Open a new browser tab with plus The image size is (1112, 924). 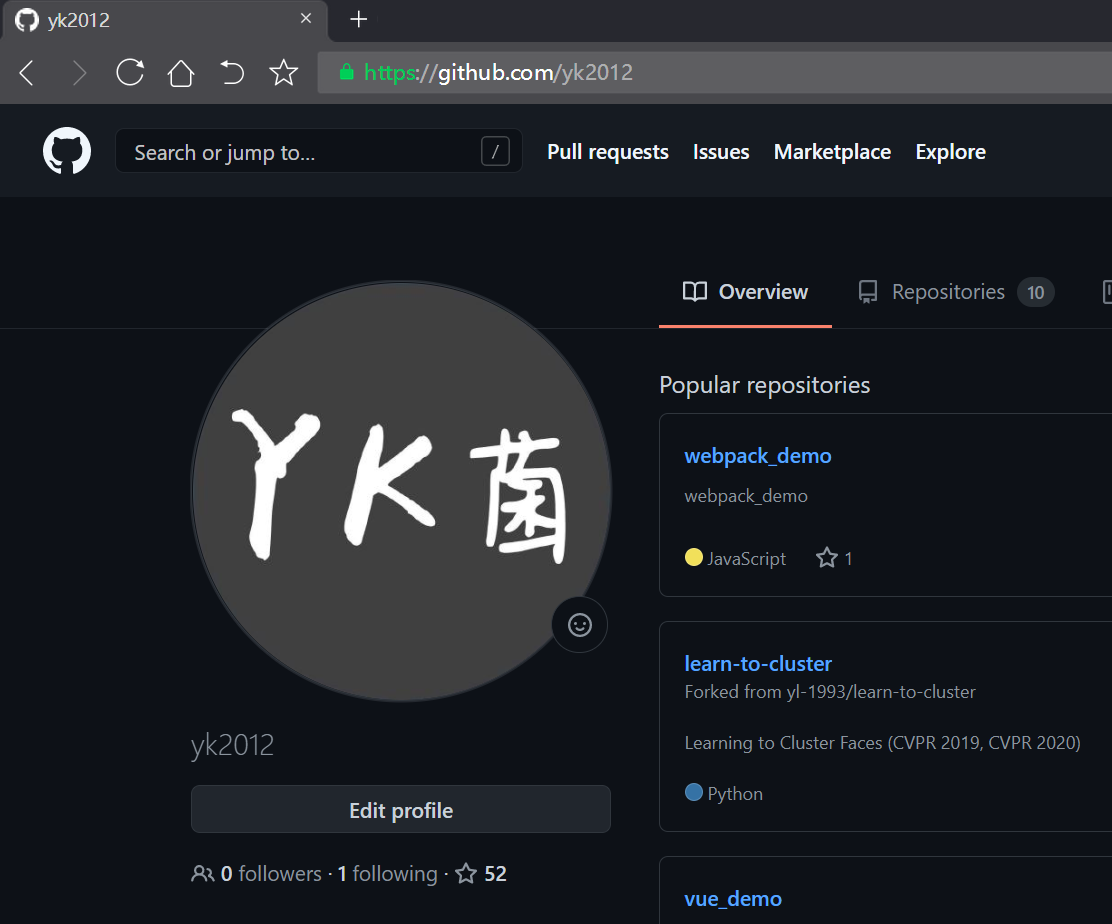click(x=359, y=19)
